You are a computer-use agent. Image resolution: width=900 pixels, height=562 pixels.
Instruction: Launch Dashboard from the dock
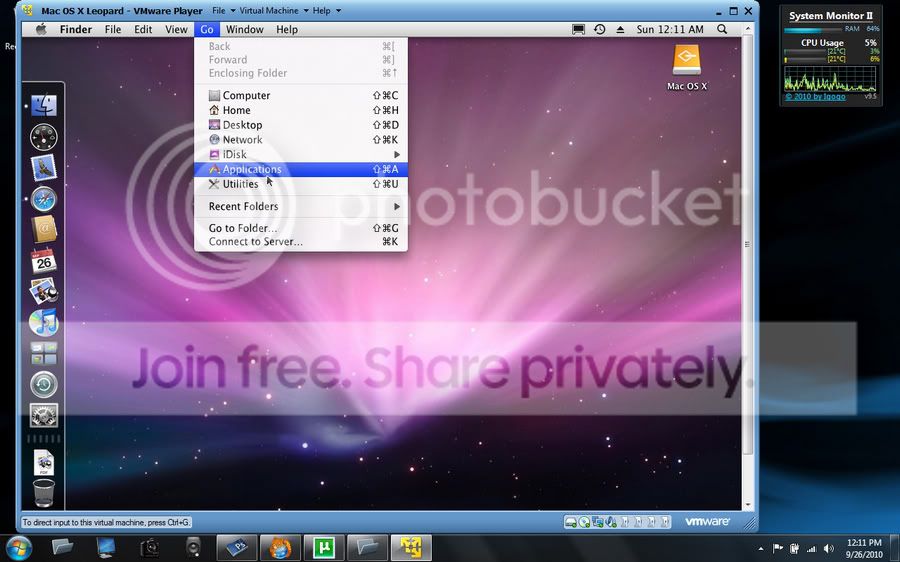(44, 137)
